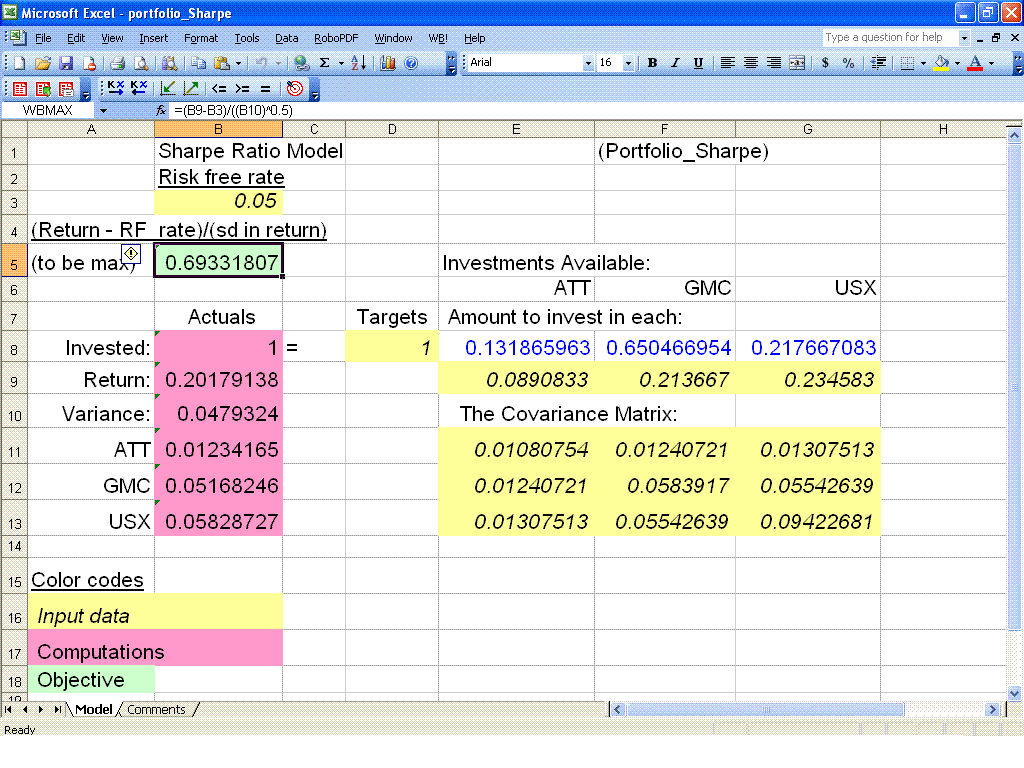Apply yellow Fill Color paint bucket

pos(941,63)
